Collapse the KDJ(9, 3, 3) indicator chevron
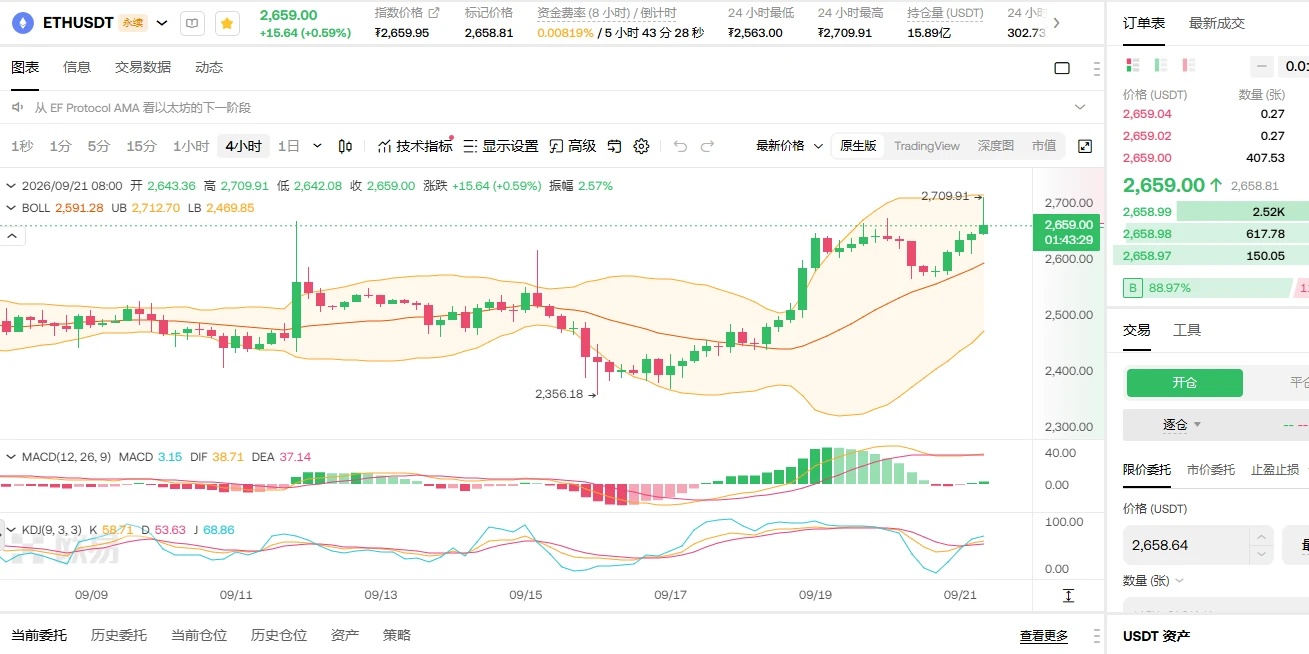This screenshot has height=654, width=1309. tap(11, 529)
